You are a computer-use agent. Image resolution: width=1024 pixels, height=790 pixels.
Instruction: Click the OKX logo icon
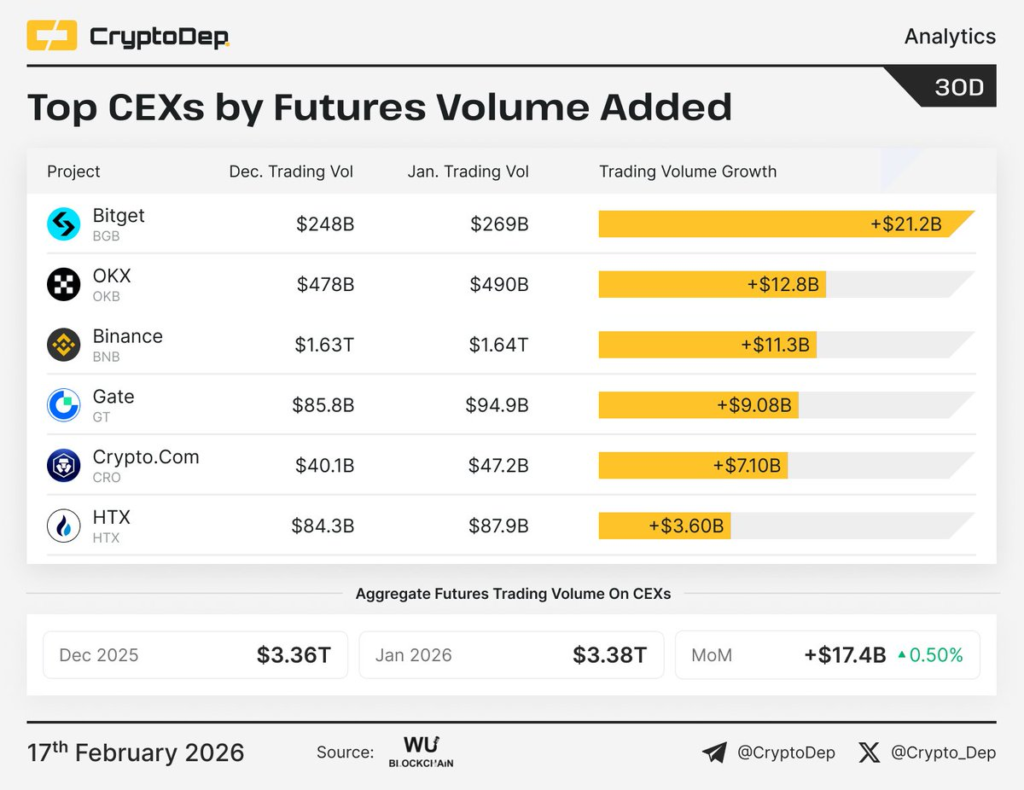click(64, 285)
